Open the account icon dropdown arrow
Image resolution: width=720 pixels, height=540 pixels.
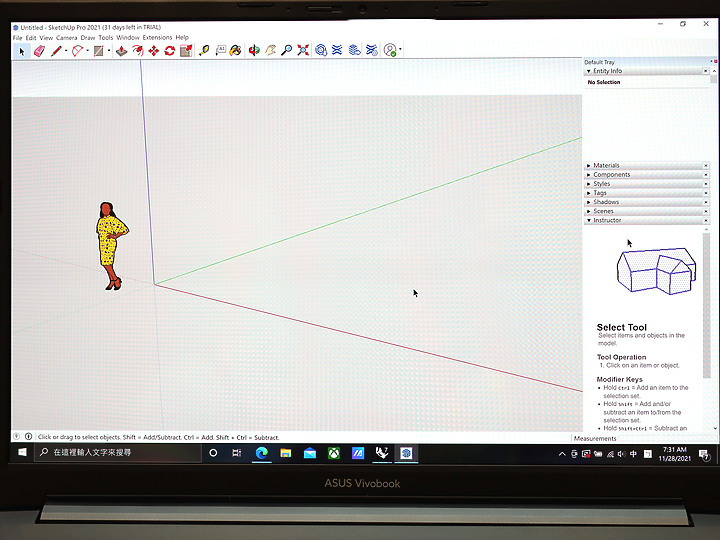[400, 49]
